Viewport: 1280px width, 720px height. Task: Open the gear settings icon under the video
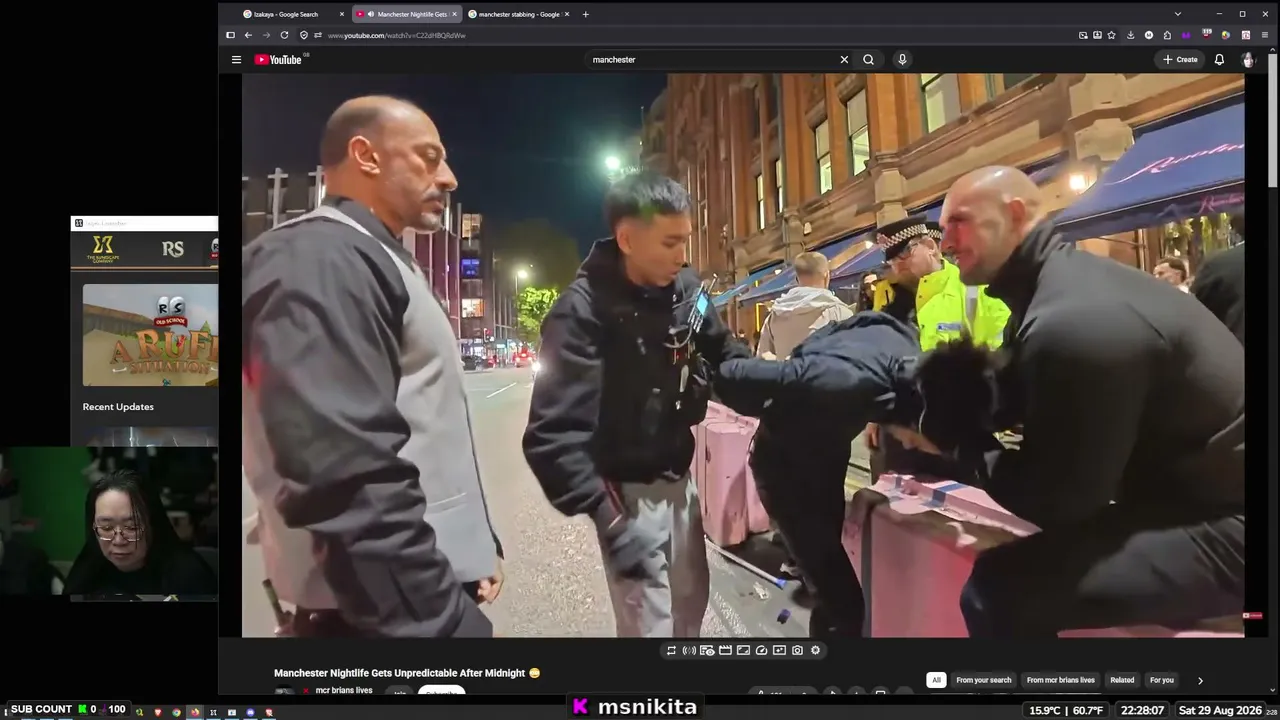[x=815, y=650]
